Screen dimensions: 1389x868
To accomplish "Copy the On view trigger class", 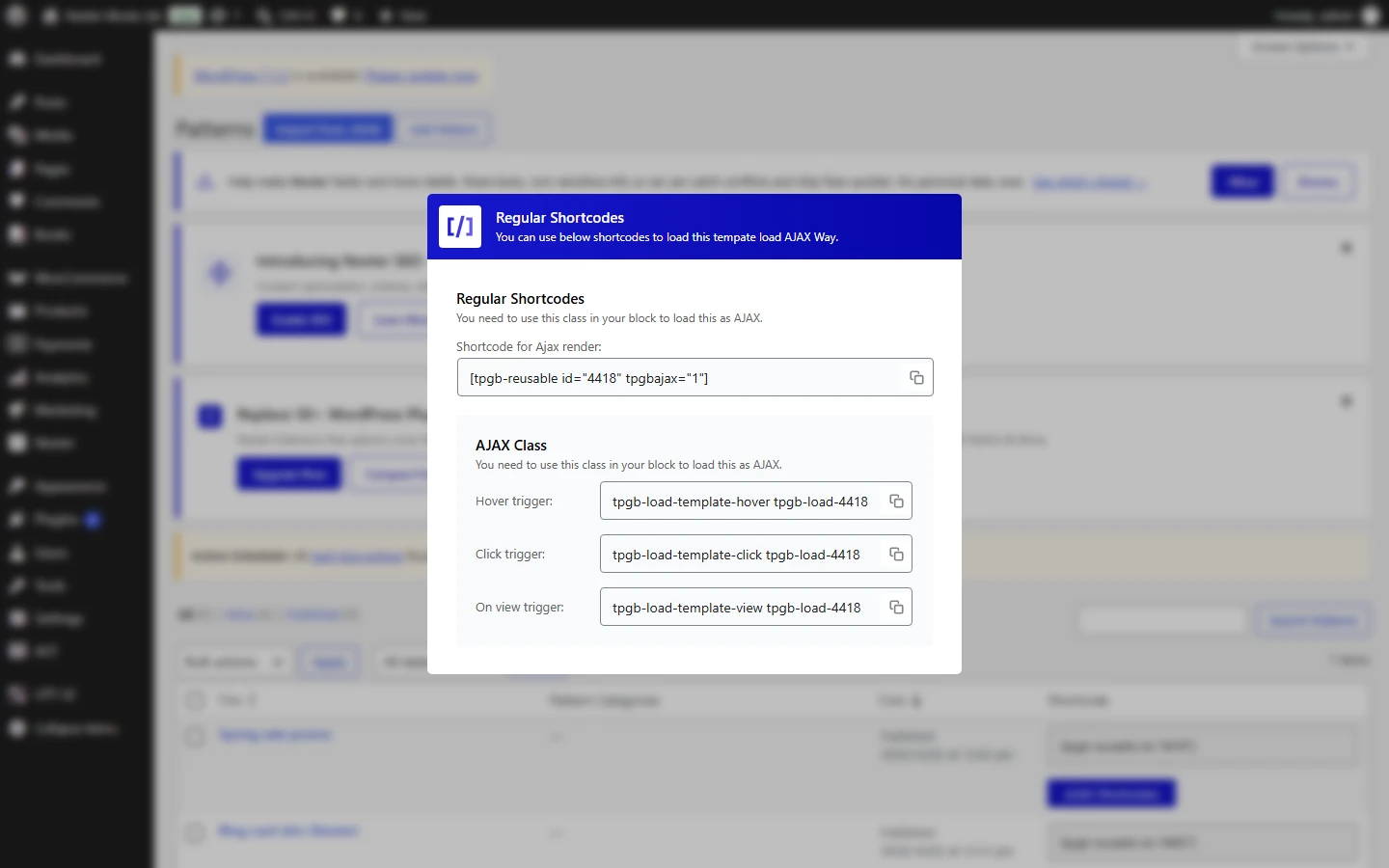I will pos(896,608).
